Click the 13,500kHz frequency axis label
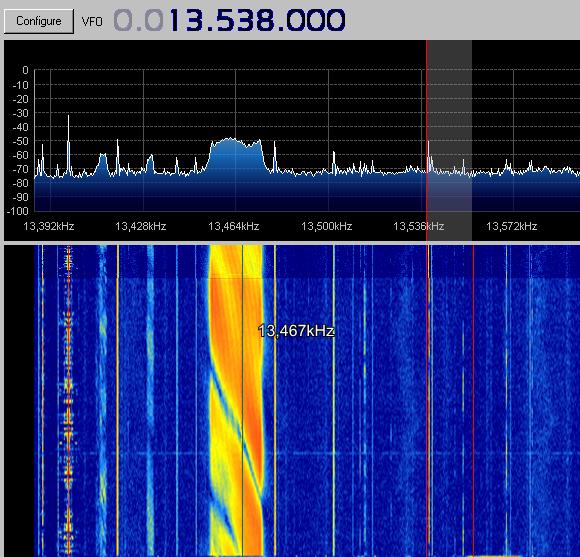This screenshot has height=557, width=580. [326, 226]
